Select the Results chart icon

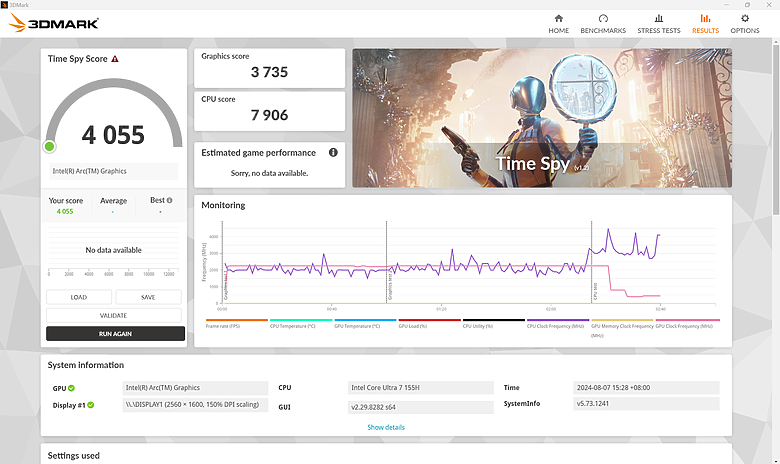(705, 18)
